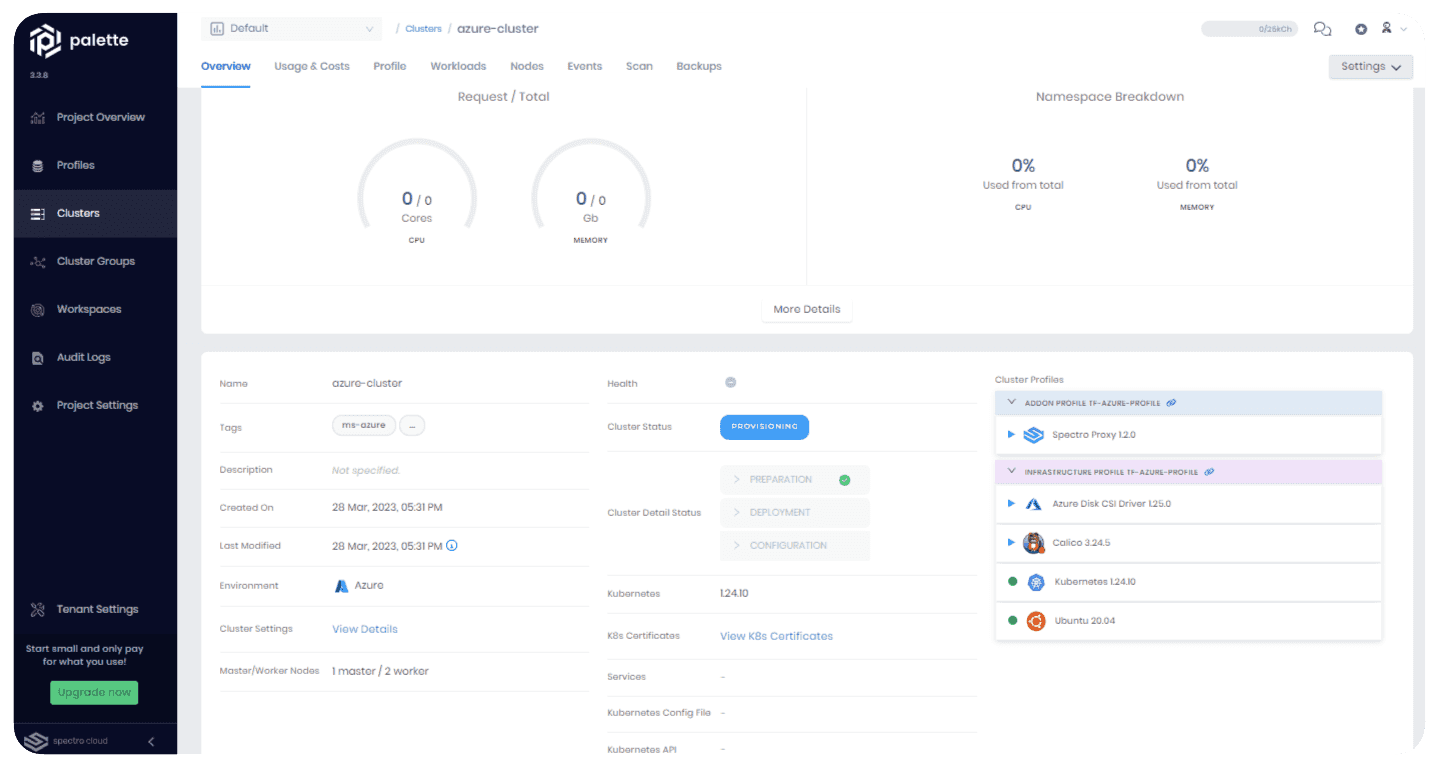This screenshot has height=768, width=1438.
Task: Click the link icon on Addon Profile header
Action: click(x=1171, y=403)
